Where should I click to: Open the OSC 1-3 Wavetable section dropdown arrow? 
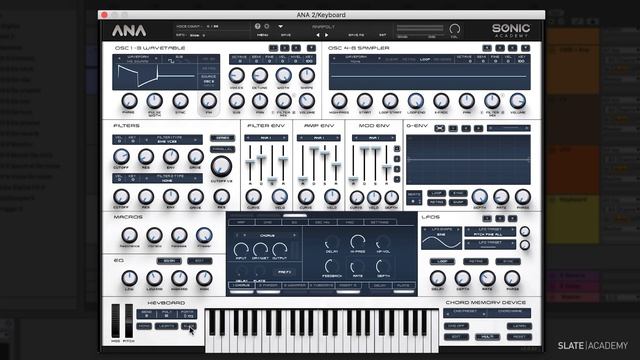pyautogui.click(x=311, y=48)
